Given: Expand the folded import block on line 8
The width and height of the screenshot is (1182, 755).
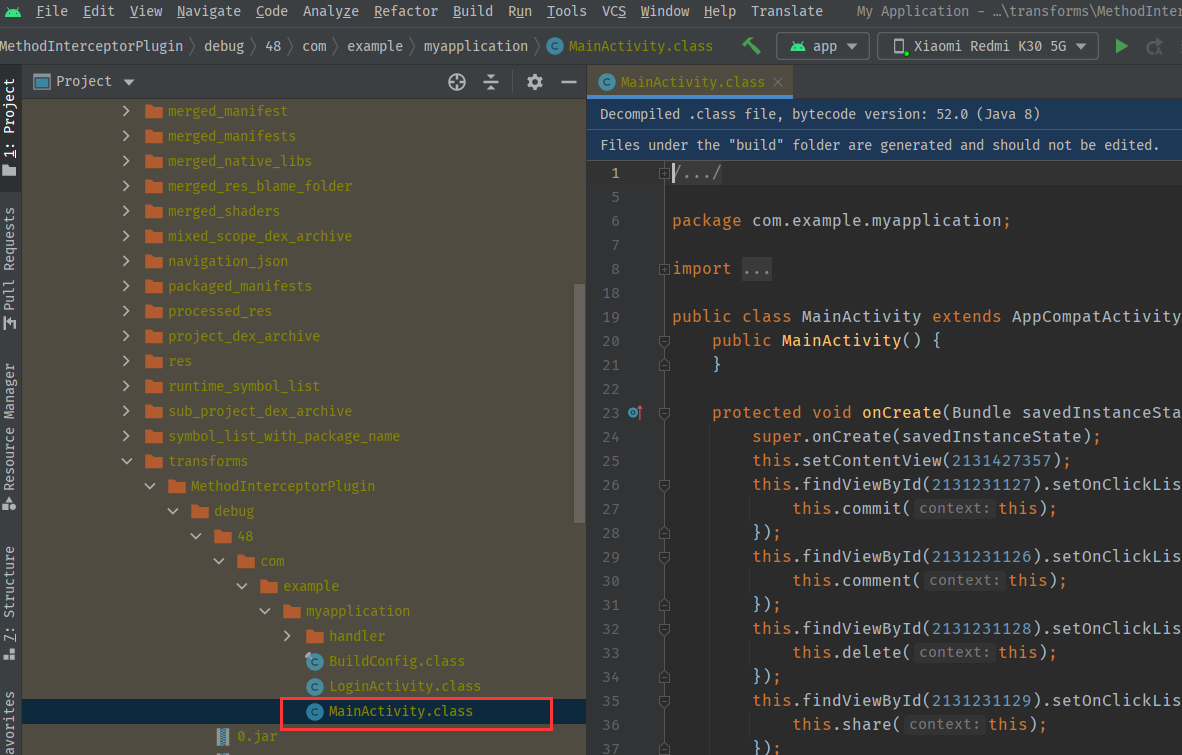Looking at the screenshot, I should 664,269.
